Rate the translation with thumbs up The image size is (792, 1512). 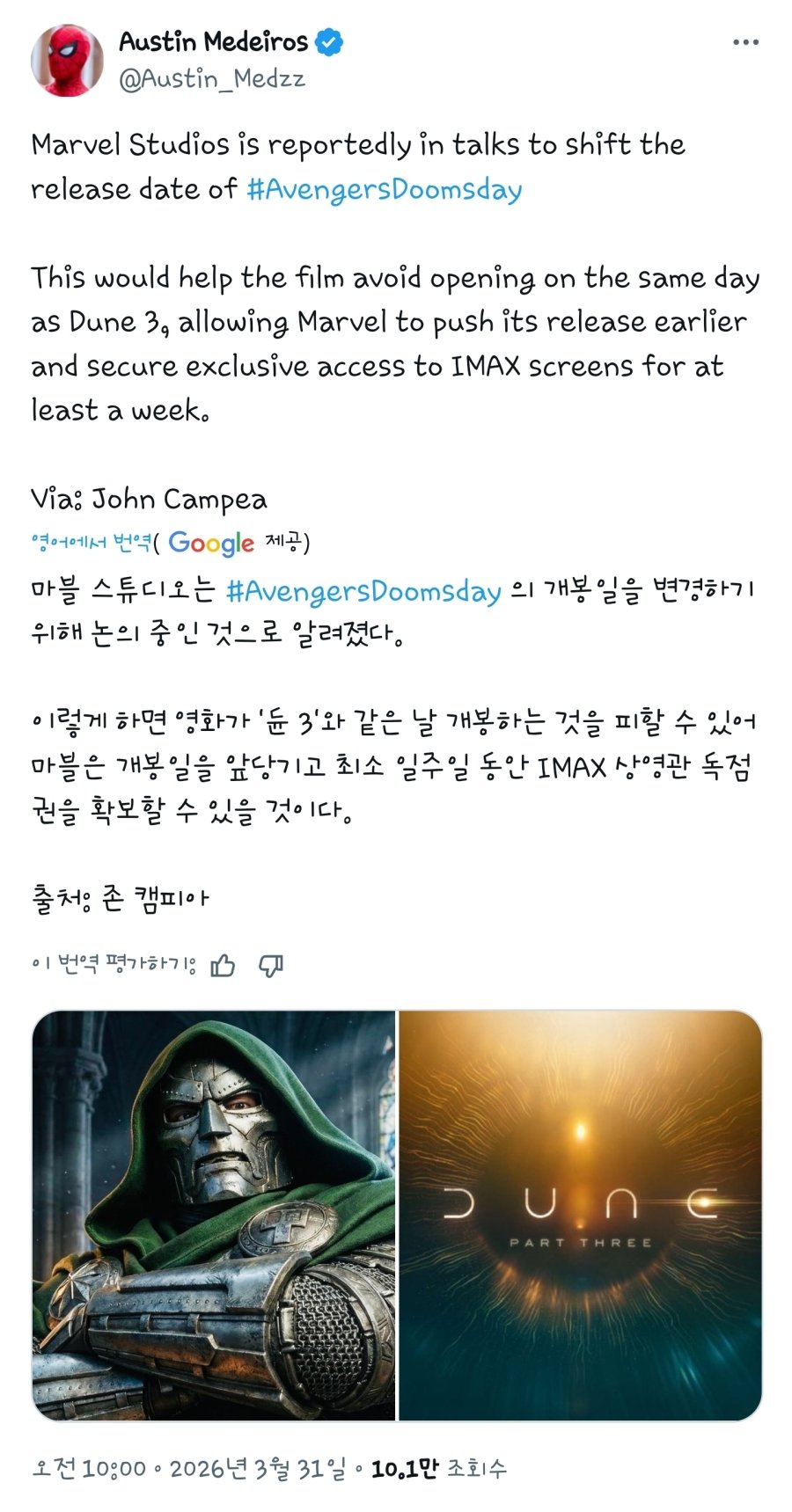pos(223,966)
